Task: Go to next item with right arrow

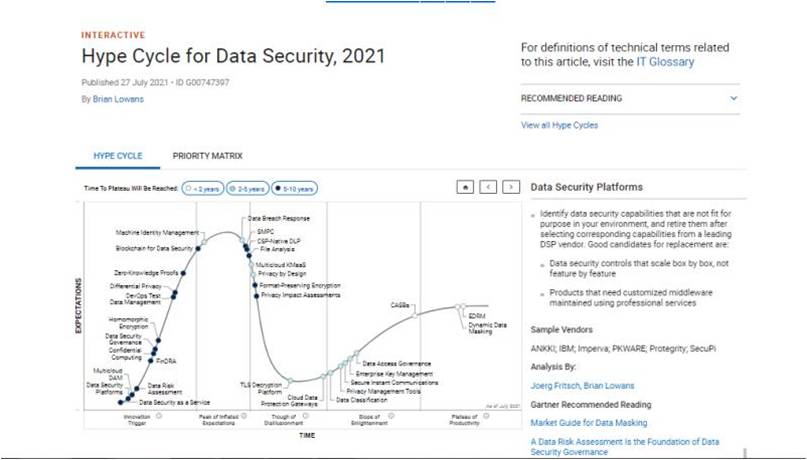Action: [511, 186]
